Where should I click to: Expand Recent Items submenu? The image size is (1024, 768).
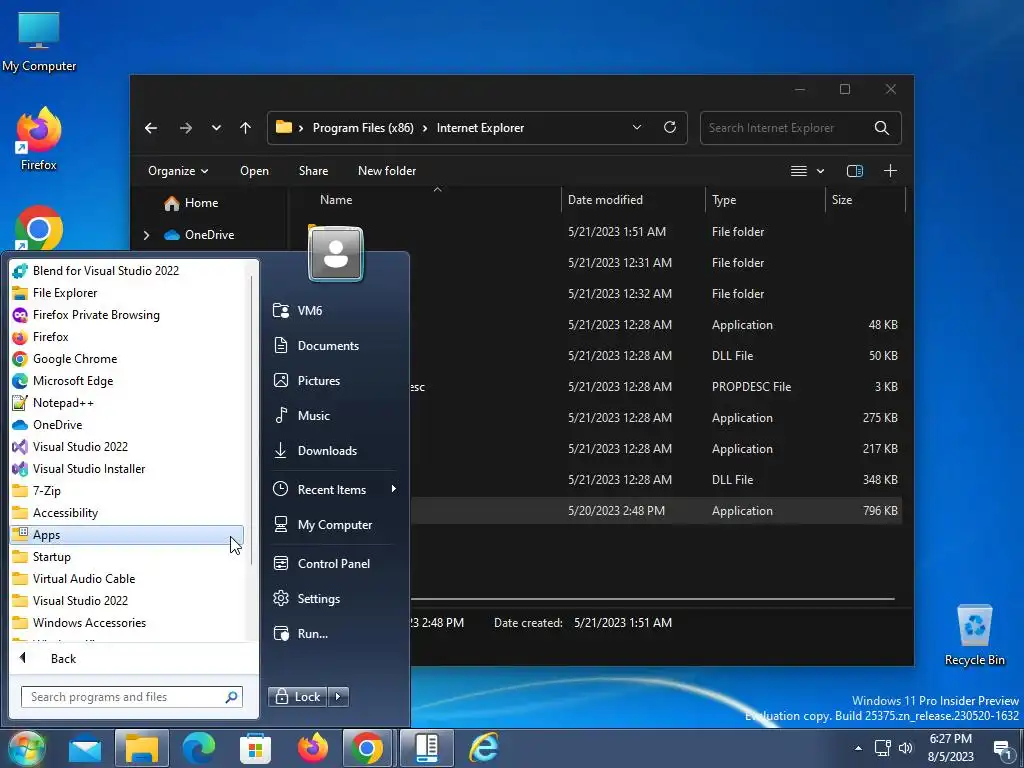[334, 490]
